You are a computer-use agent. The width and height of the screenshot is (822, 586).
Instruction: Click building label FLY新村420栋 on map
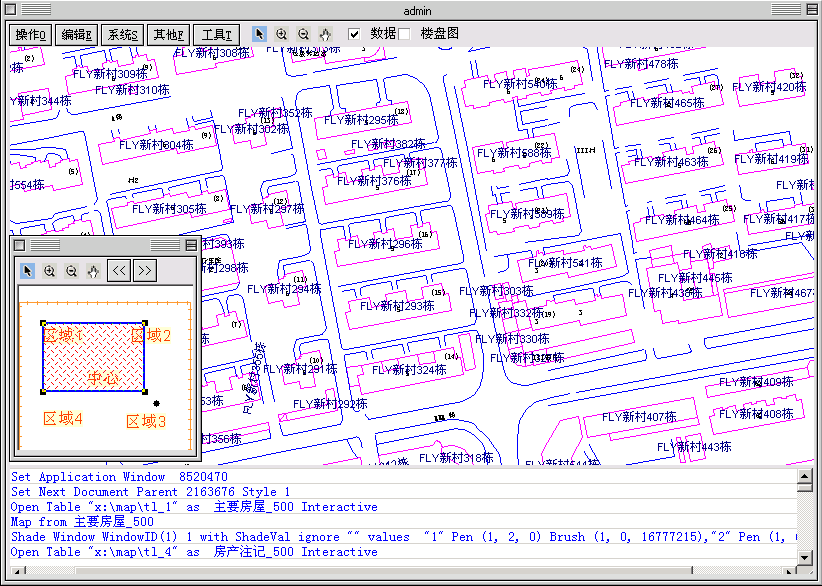pos(769,87)
